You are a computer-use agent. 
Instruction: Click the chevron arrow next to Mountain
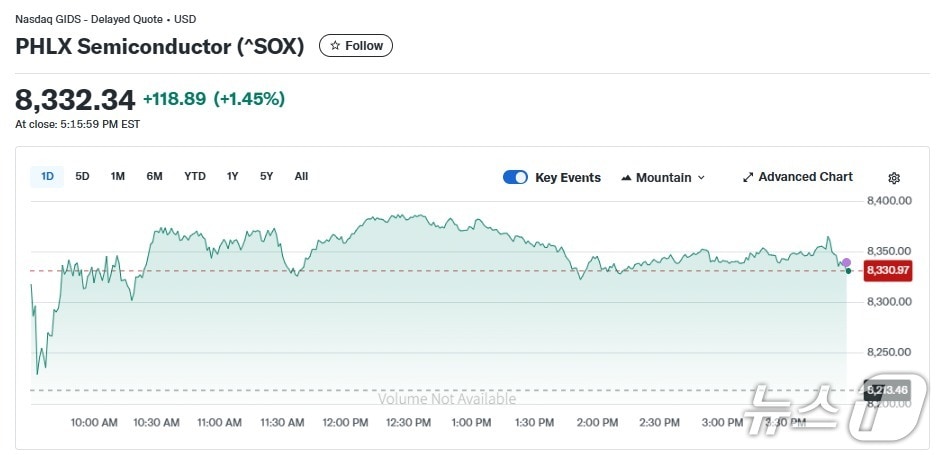tap(701, 178)
